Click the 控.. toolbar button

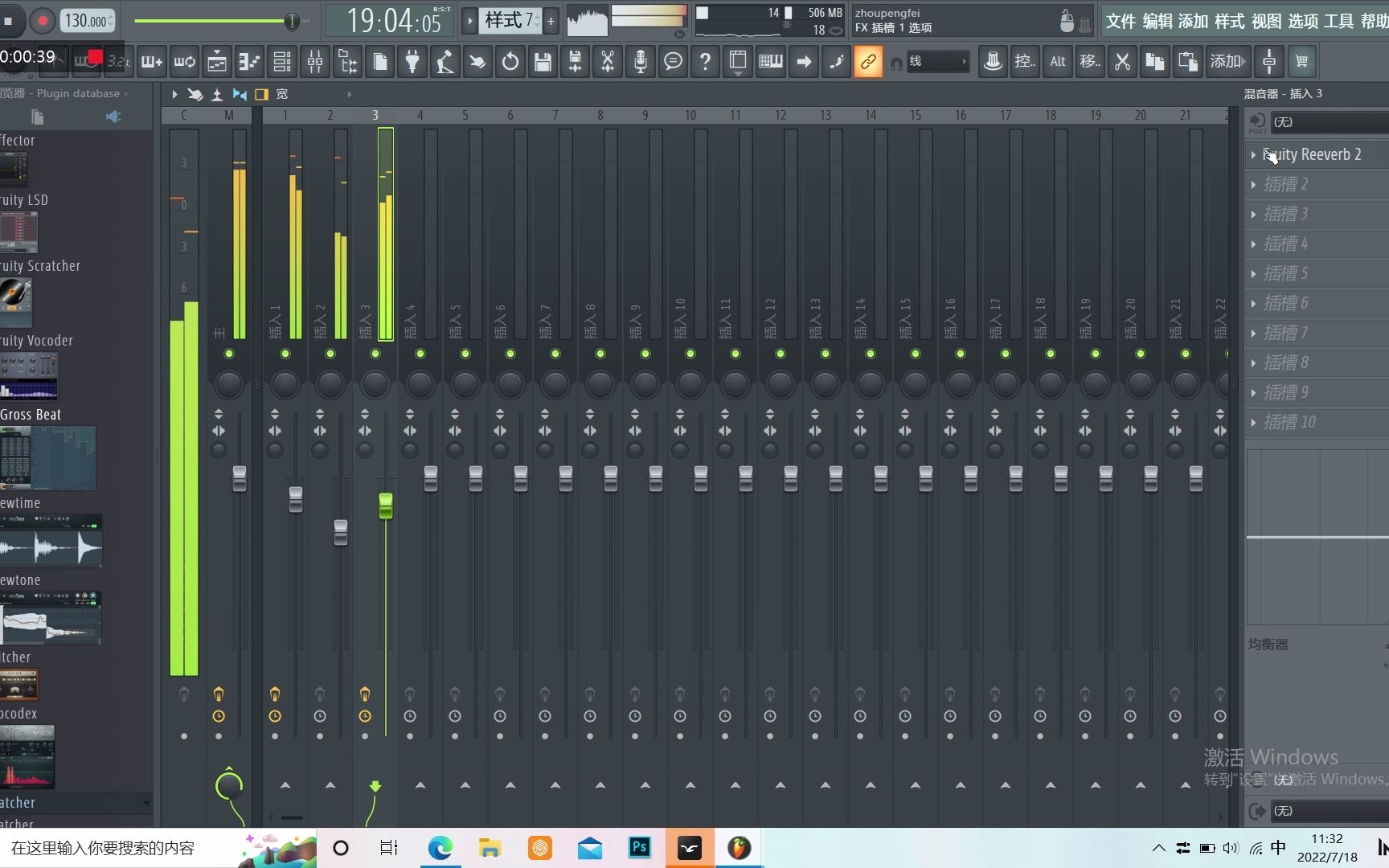click(1024, 61)
